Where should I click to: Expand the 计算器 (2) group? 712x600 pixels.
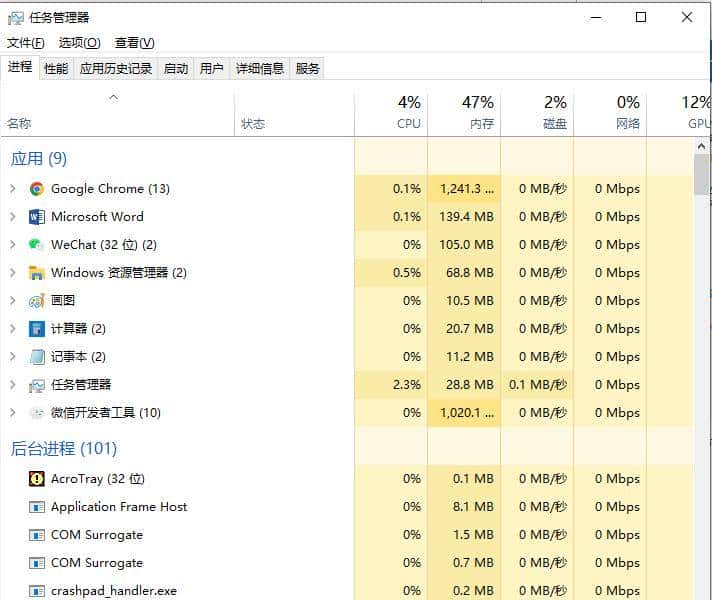click(x=13, y=329)
